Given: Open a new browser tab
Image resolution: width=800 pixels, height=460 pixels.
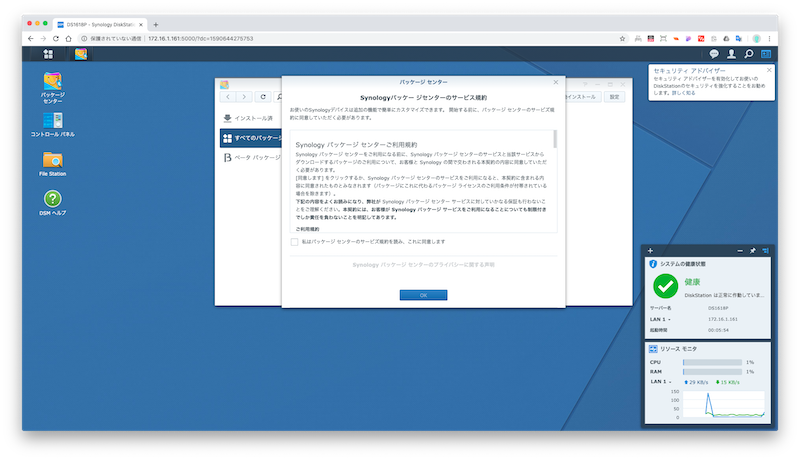Looking at the screenshot, I should point(156,24).
